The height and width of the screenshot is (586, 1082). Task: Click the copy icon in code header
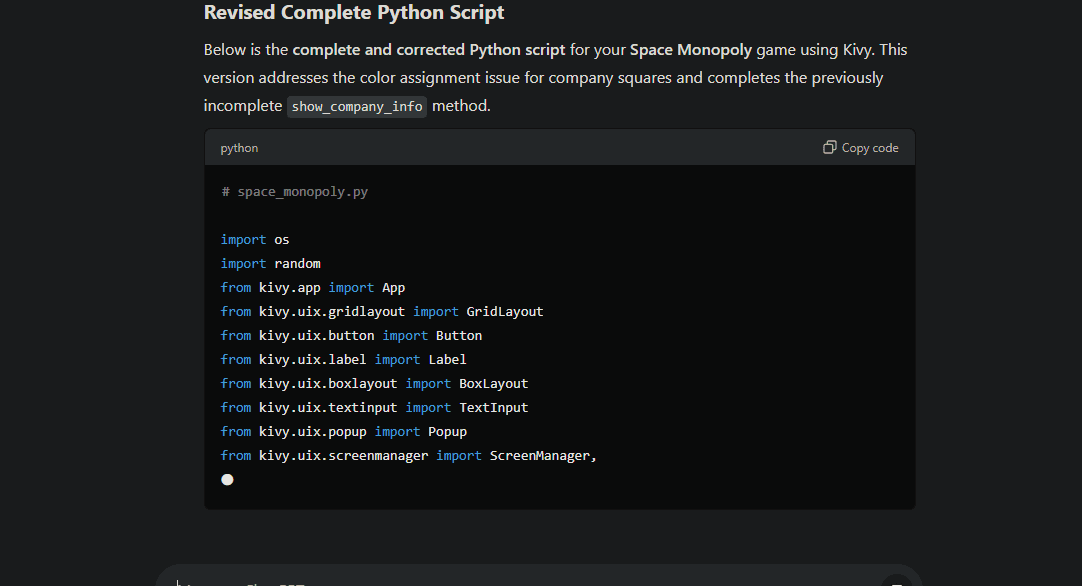[829, 147]
